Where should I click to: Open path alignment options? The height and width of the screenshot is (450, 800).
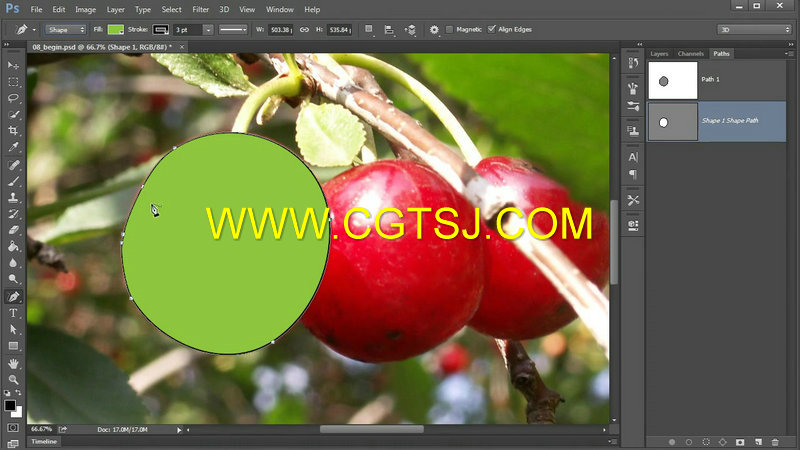point(389,30)
